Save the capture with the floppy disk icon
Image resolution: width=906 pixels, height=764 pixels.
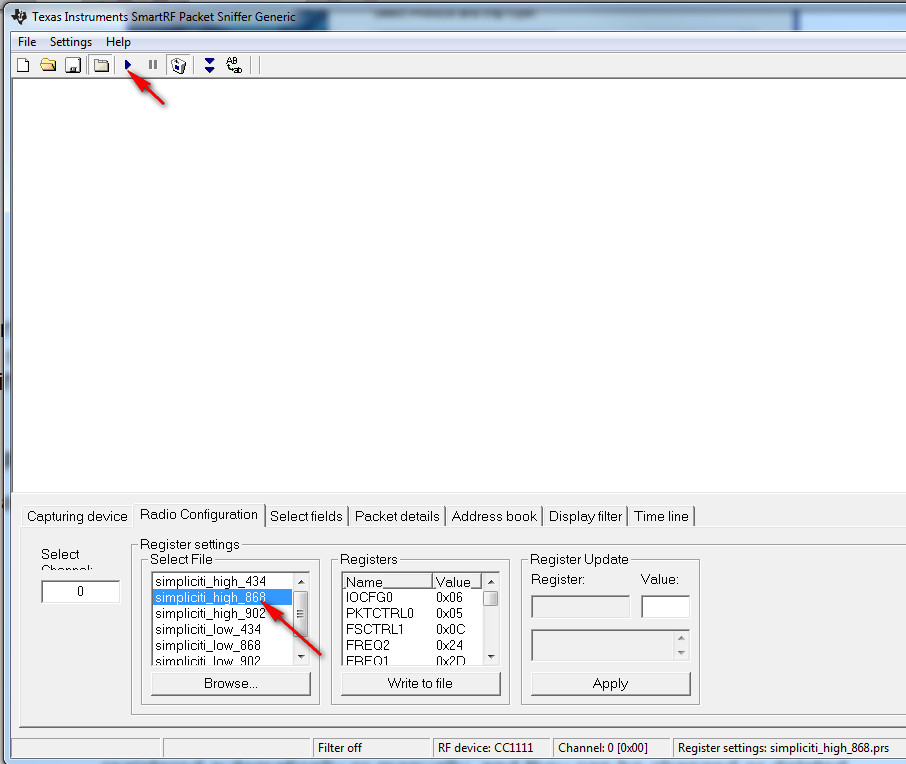pos(73,65)
